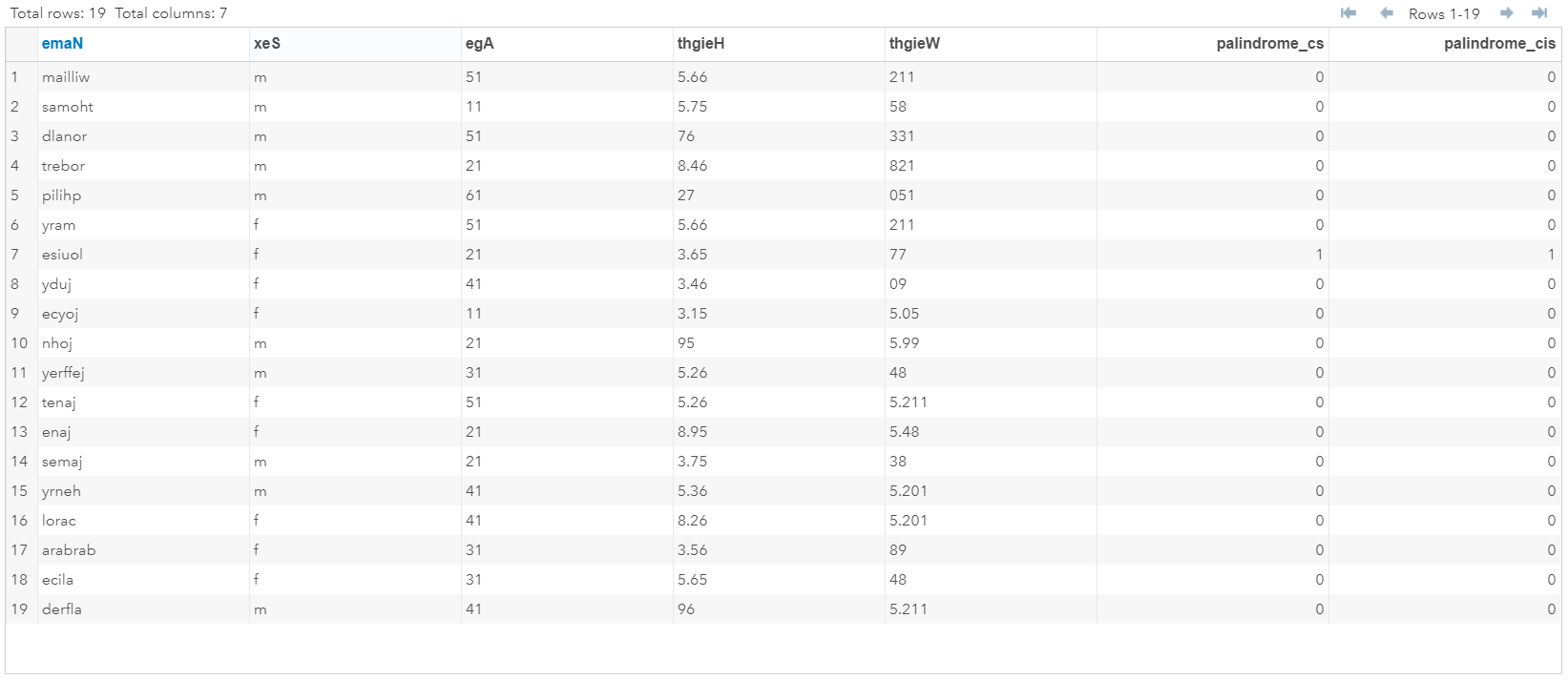Click the "mailliw" name cell
The width and height of the screenshot is (1568, 680).
pos(66,77)
